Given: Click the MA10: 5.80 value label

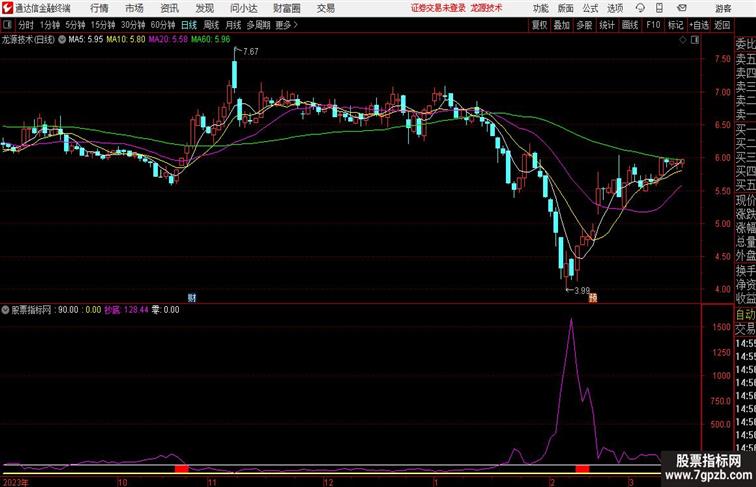Looking at the screenshot, I should [125, 40].
